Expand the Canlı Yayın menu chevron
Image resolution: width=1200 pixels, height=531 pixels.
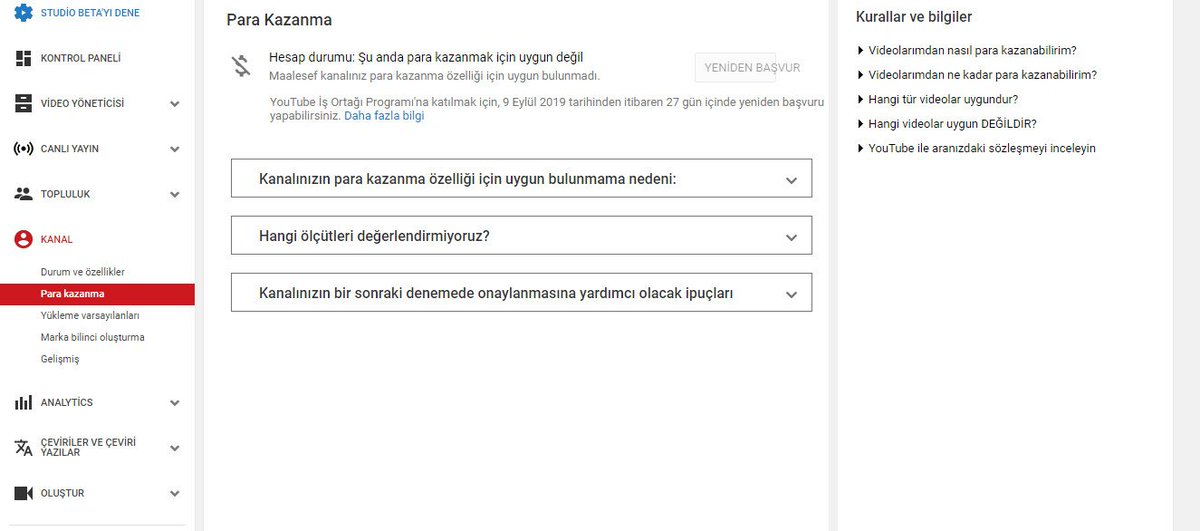click(175, 149)
